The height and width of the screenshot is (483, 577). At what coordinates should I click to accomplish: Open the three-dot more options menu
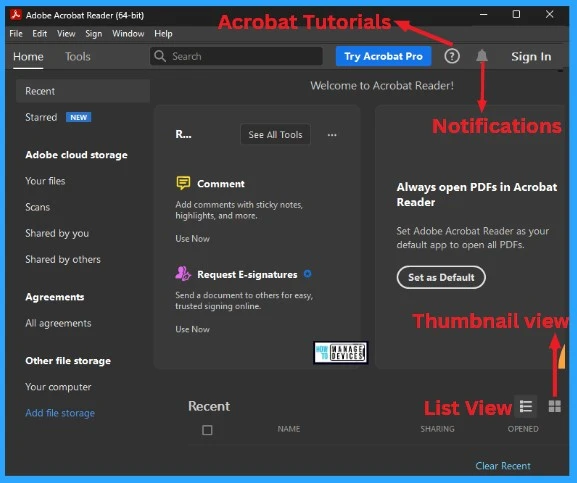(332, 135)
